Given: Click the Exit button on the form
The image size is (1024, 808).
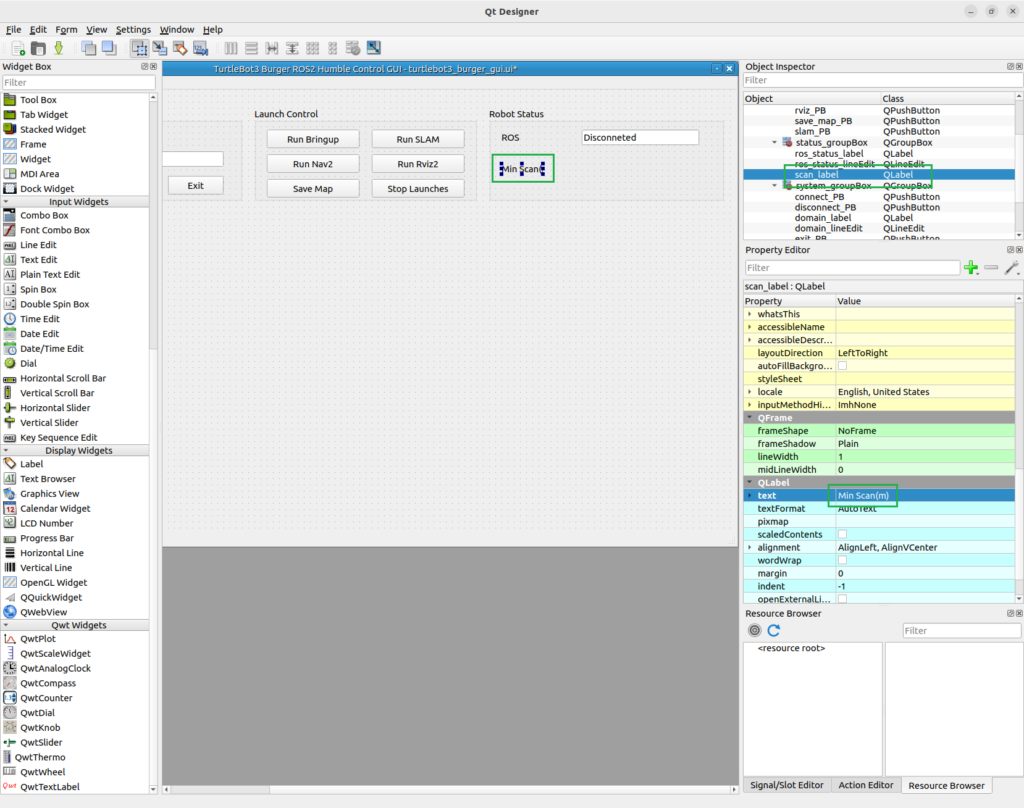Looking at the screenshot, I should 196,186.
